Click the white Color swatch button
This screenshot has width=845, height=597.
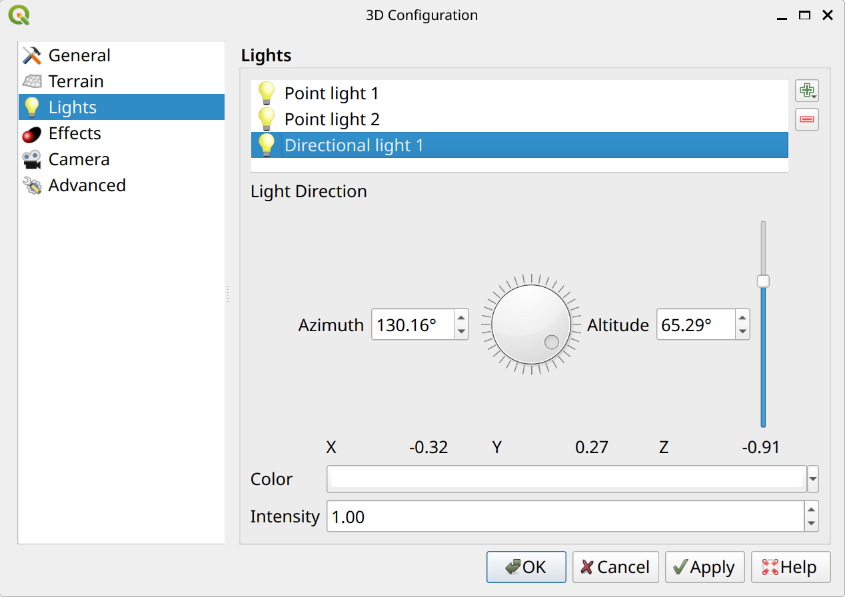(x=566, y=479)
